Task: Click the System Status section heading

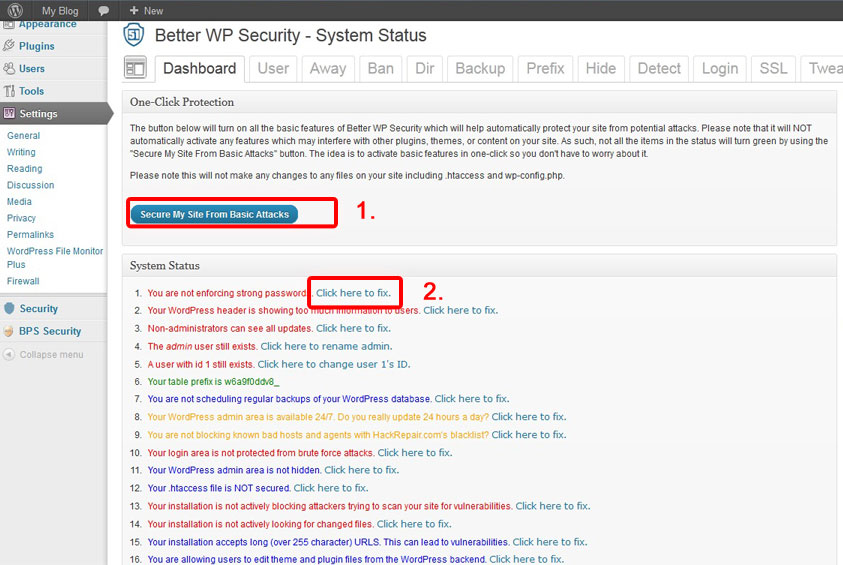Action: (x=165, y=266)
